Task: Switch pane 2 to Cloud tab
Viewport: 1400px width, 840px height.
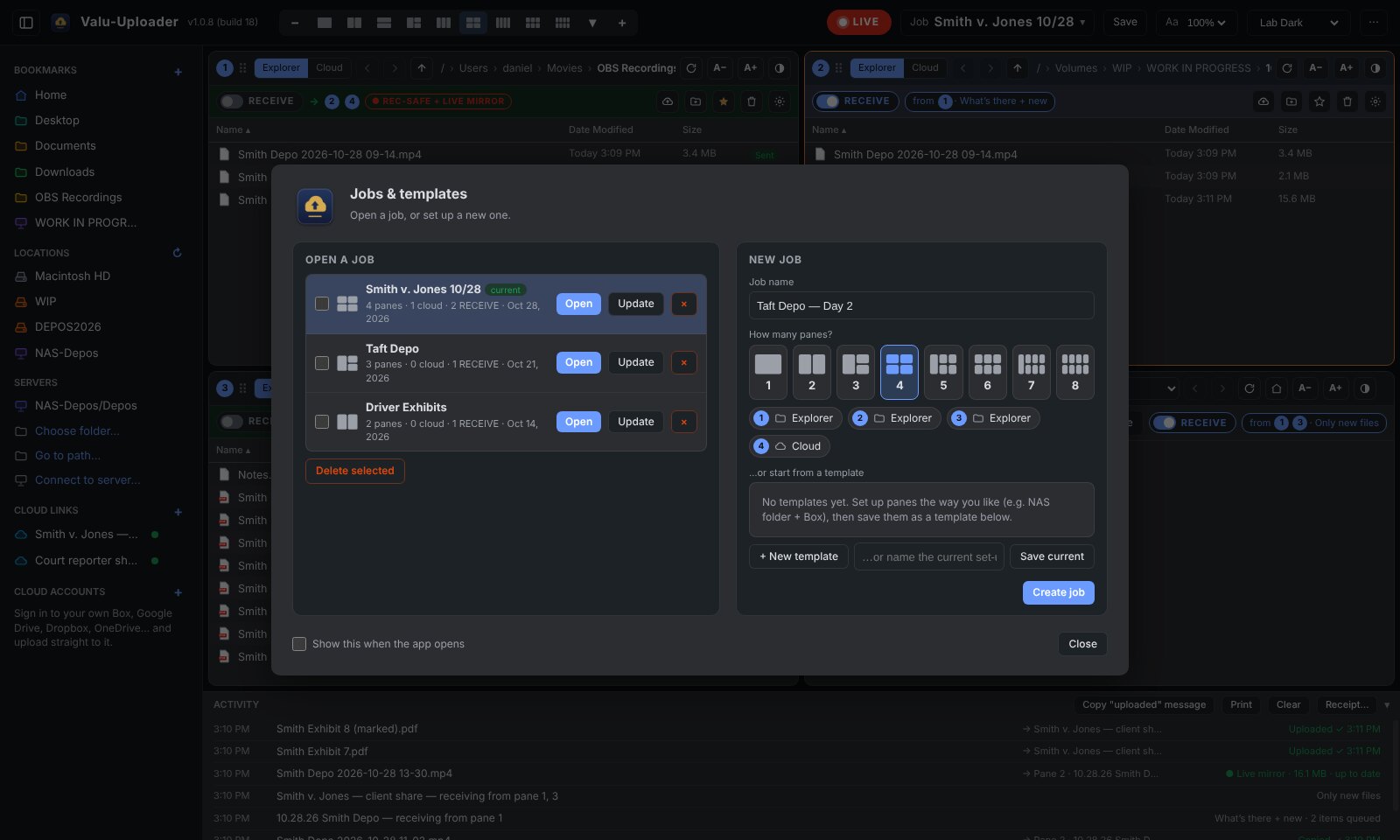Action: click(925, 68)
